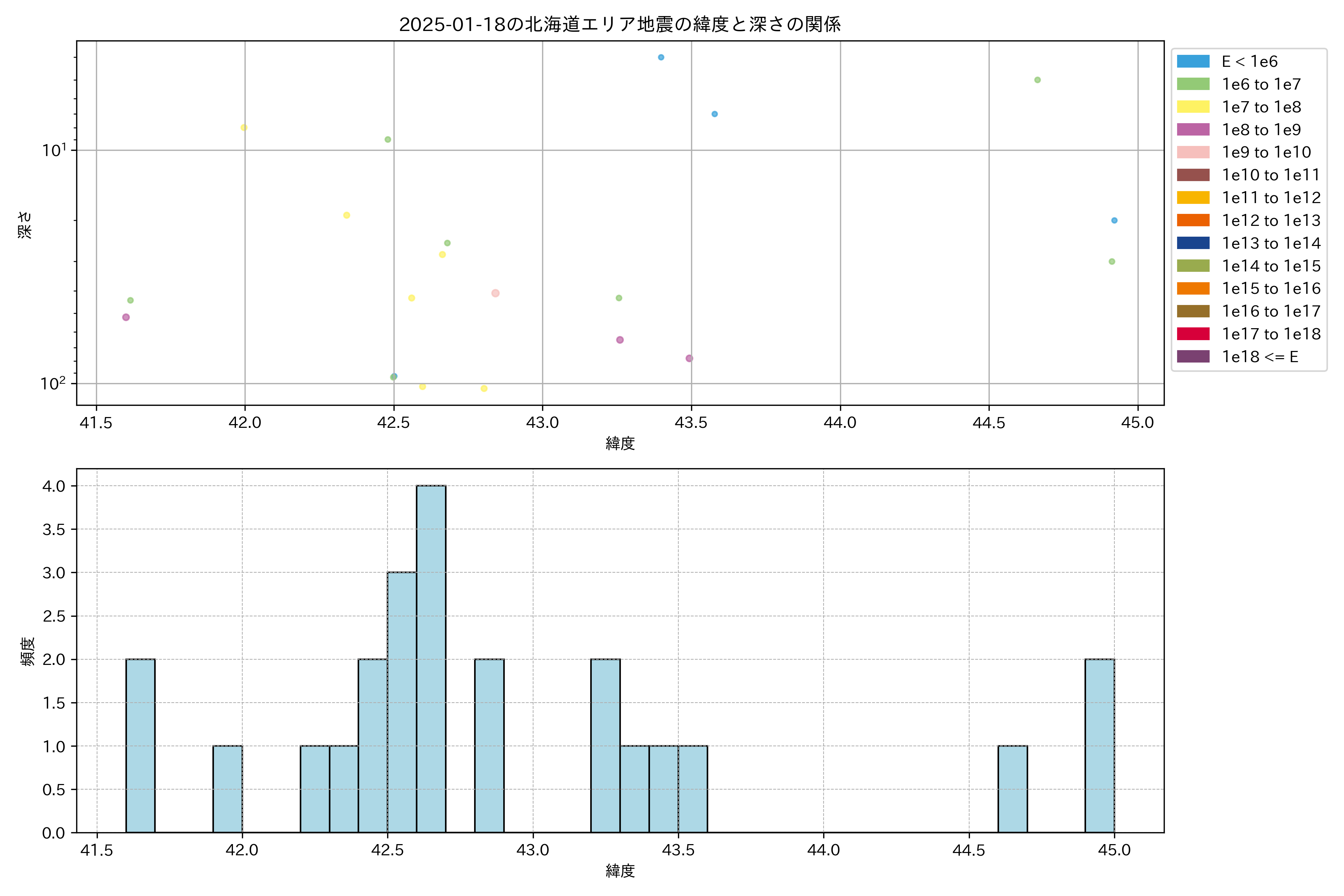Click the pink '1e9 to 1e10' legend swatch
Screen dimensions: 1344x896
click(x=1193, y=152)
